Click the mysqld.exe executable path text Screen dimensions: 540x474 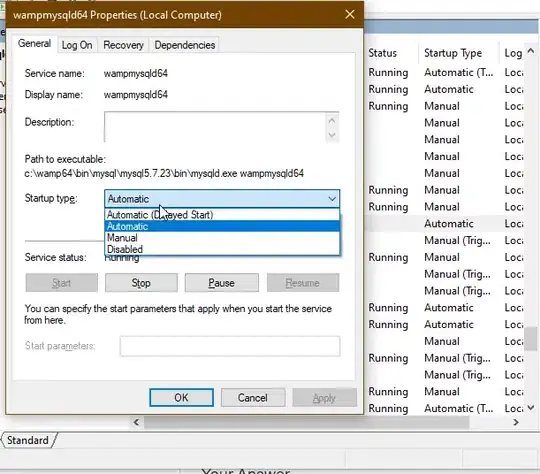pyautogui.click(x=164, y=173)
